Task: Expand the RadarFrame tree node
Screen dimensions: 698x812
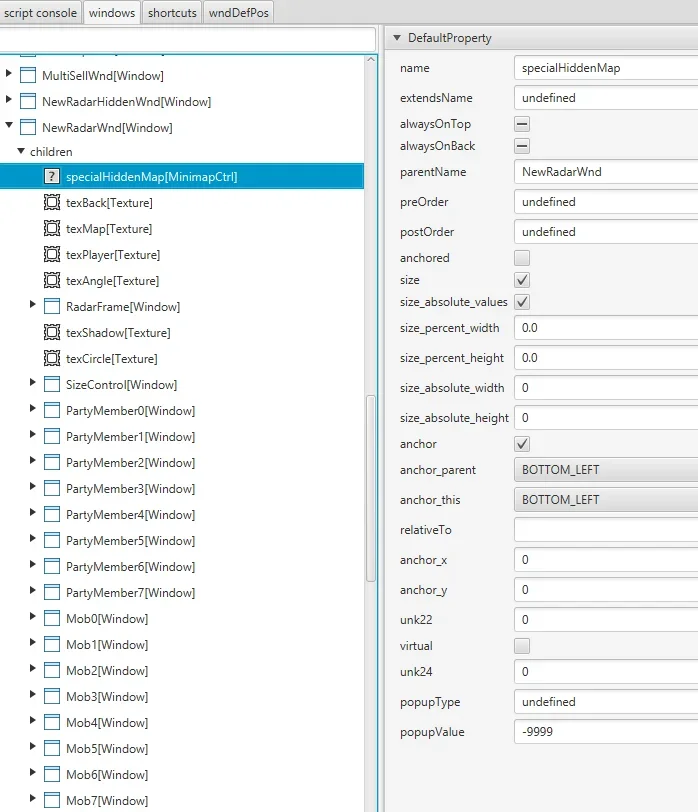Action: [33, 304]
